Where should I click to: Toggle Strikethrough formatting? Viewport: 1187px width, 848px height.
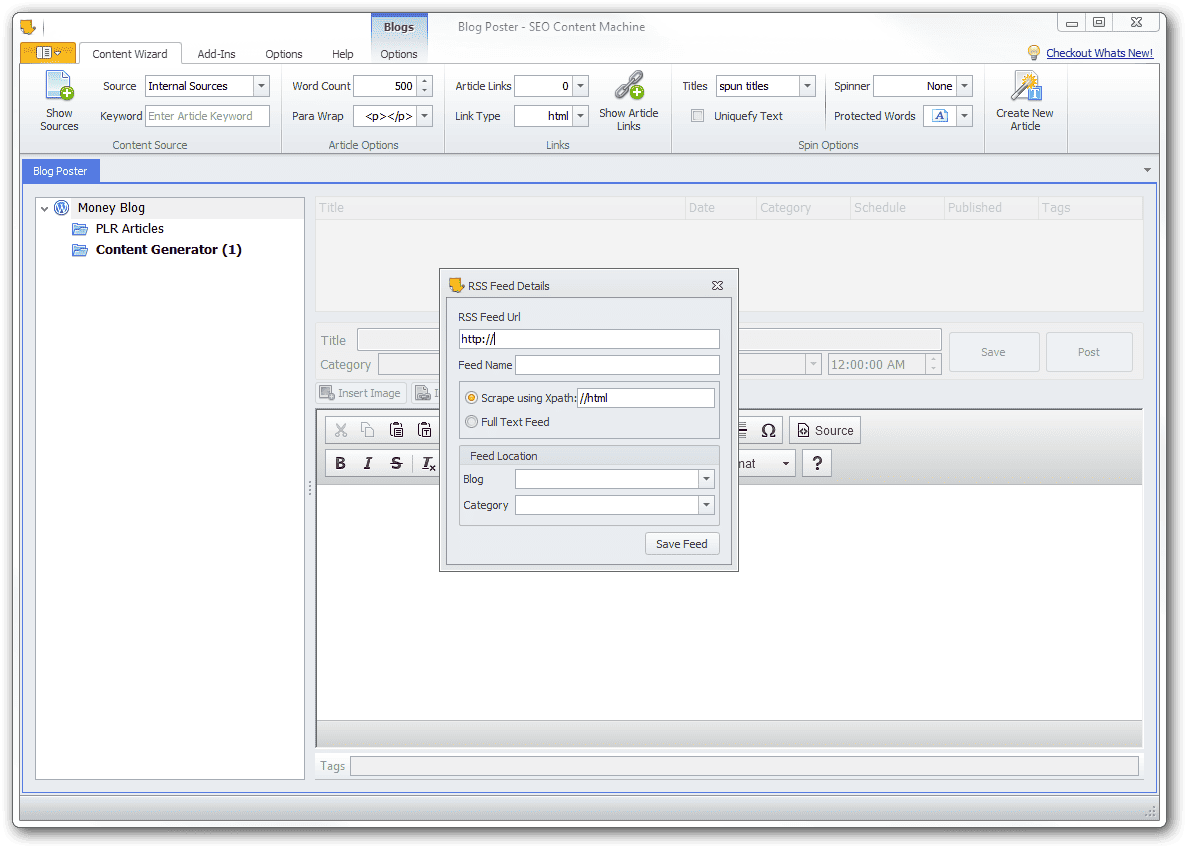click(x=396, y=463)
